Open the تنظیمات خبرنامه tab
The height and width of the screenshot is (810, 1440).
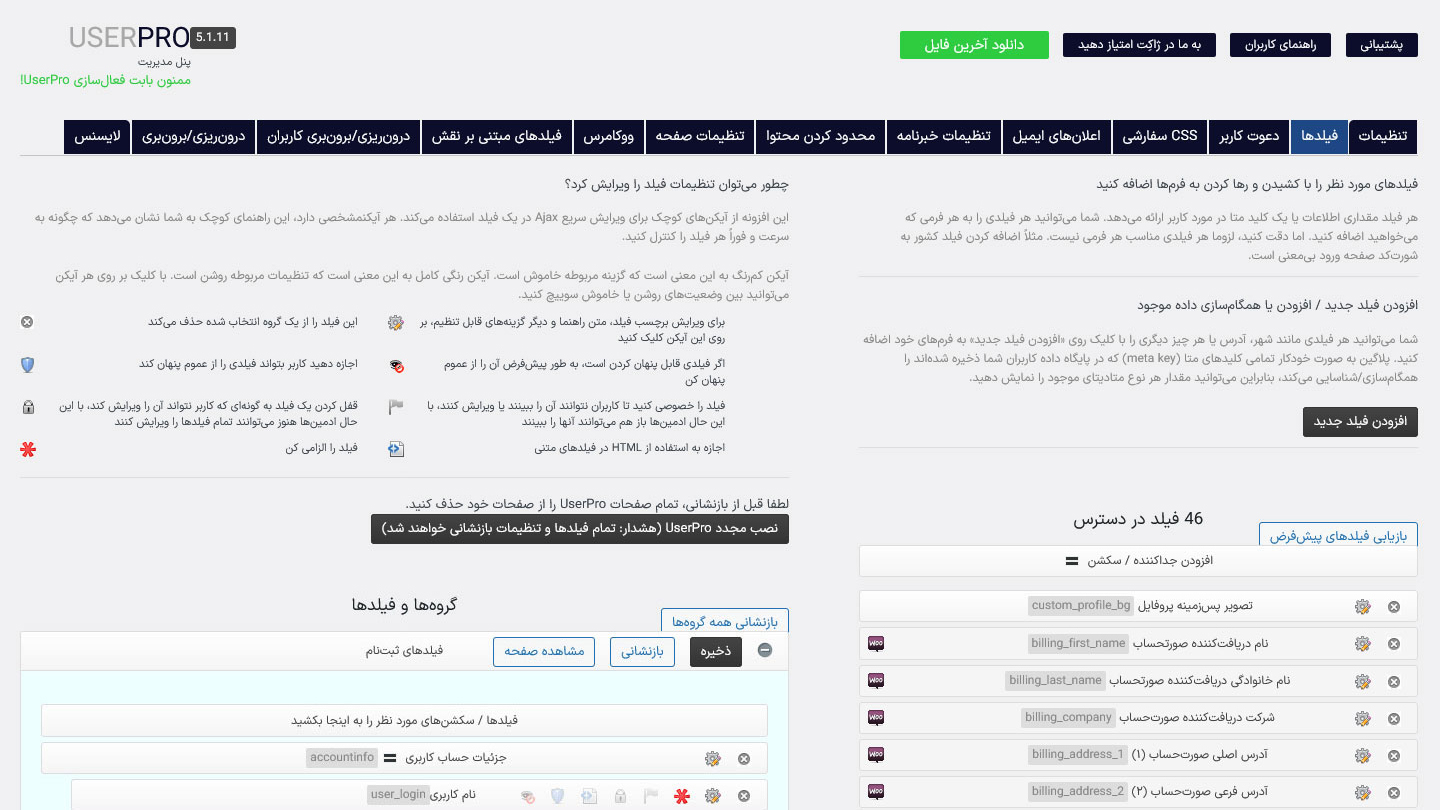pos(944,136)
